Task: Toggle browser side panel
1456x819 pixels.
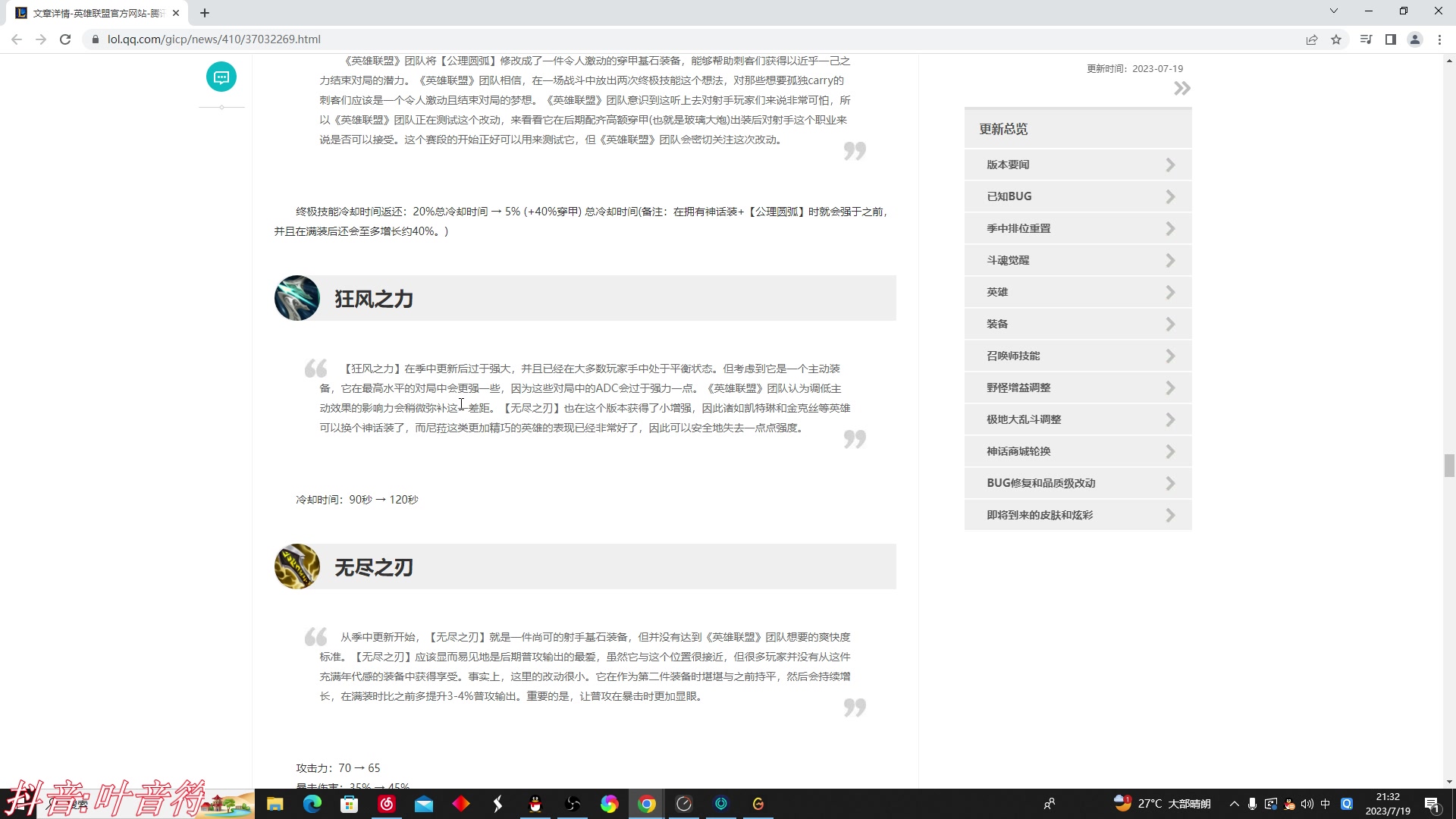Action: point(1390,39)
